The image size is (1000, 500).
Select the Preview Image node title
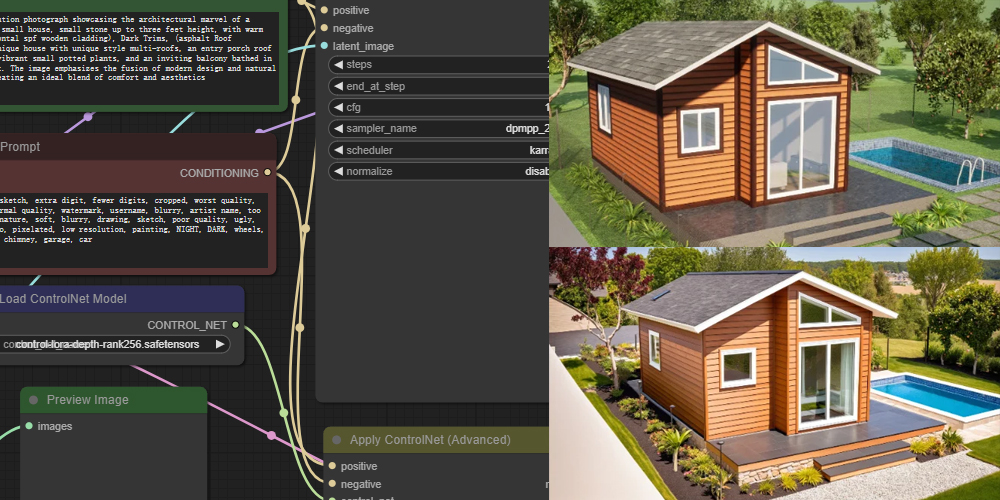[x=87, y=400]
